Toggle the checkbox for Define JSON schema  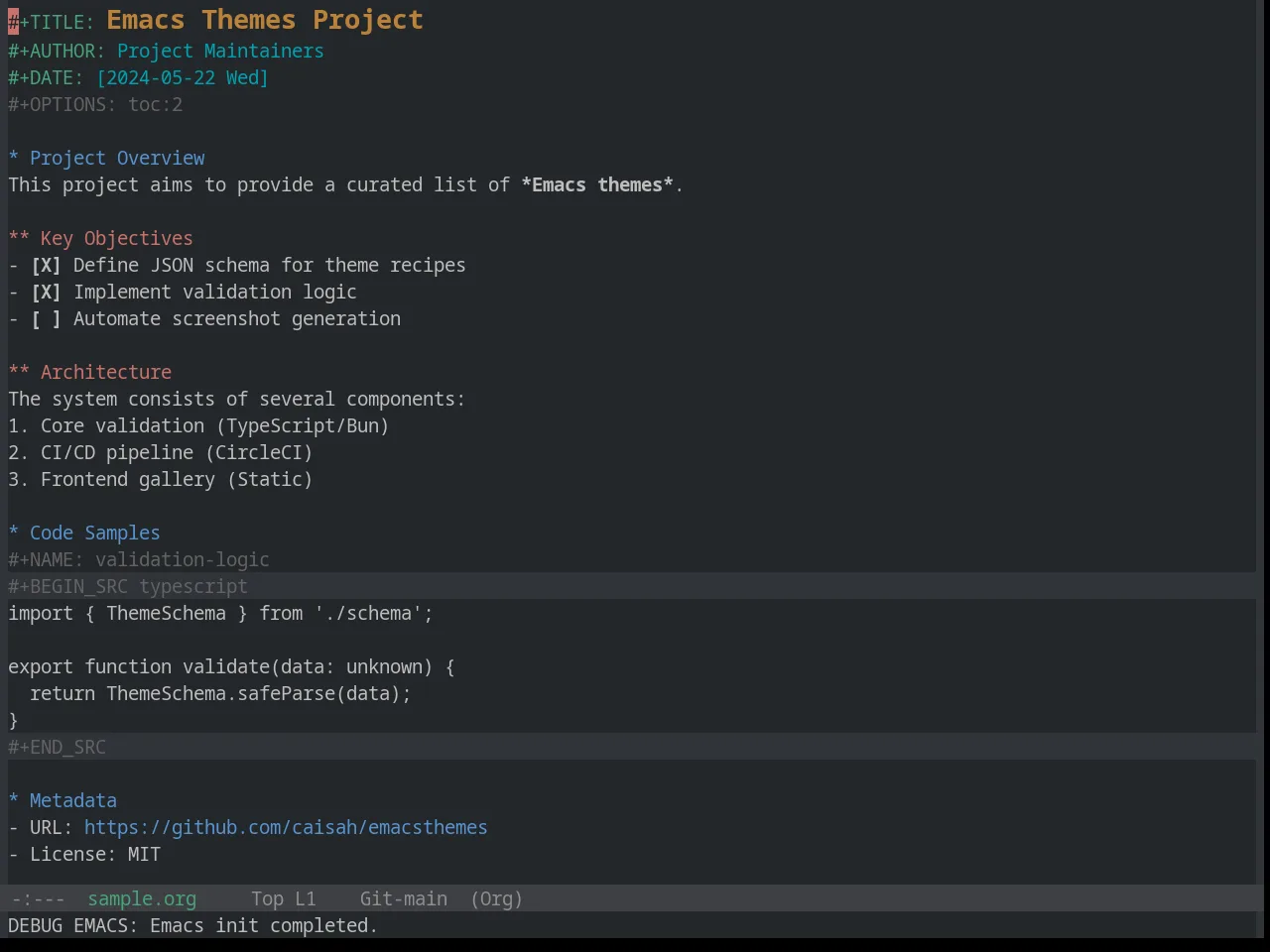point(46,266)
